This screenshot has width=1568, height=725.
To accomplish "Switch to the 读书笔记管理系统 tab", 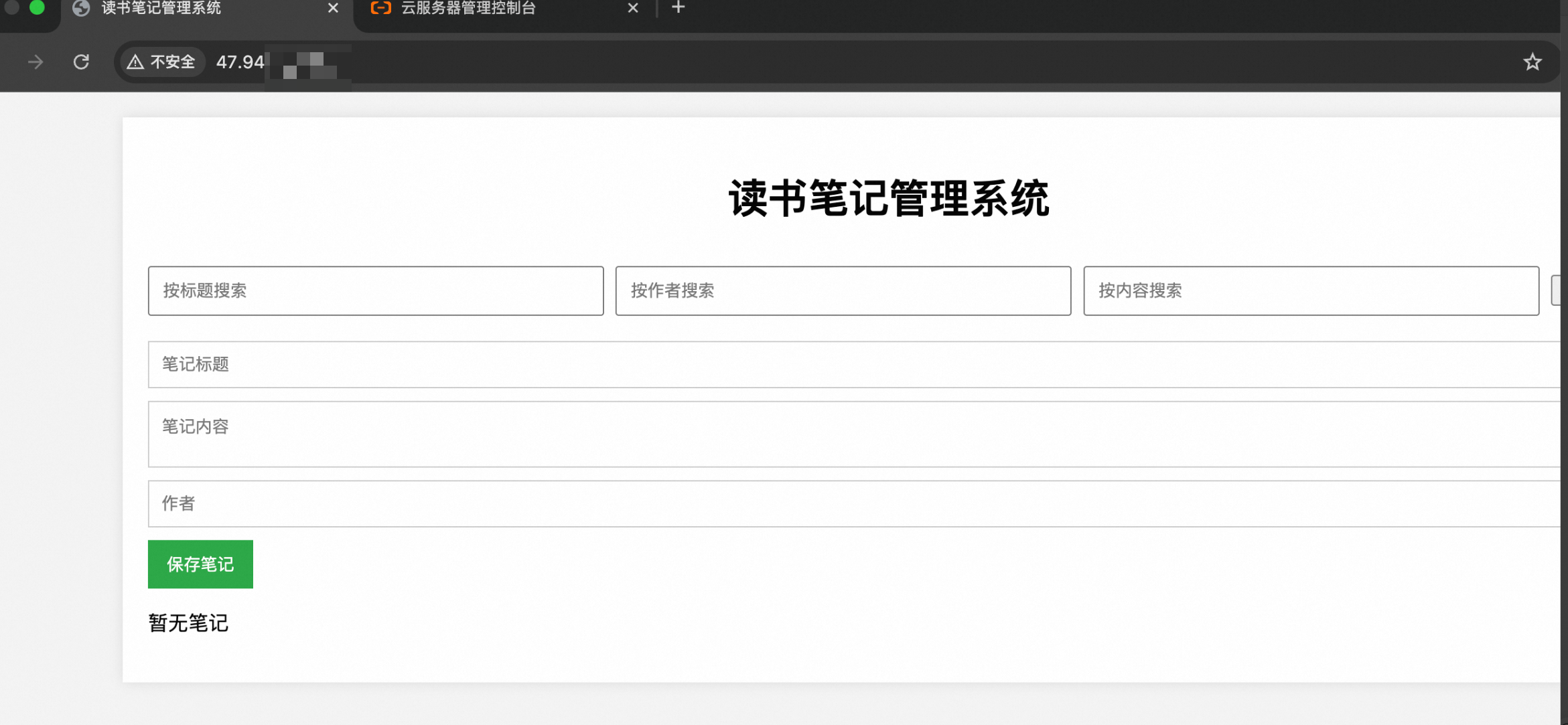I will (201, 8).
